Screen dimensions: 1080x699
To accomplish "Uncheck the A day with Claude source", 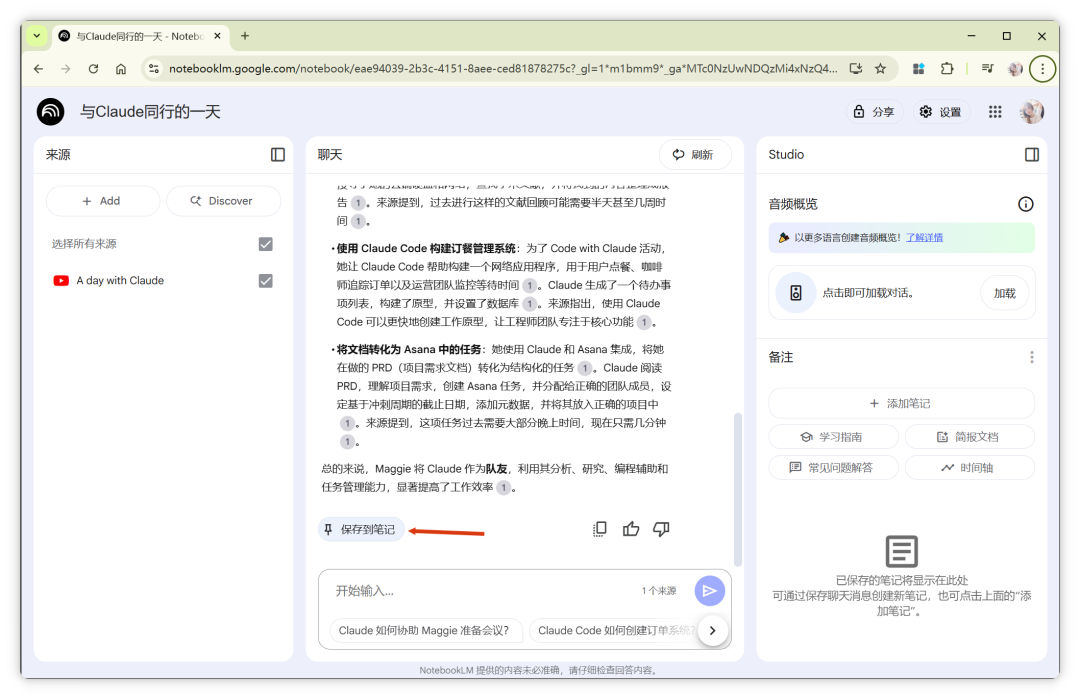I will [265, 280].
